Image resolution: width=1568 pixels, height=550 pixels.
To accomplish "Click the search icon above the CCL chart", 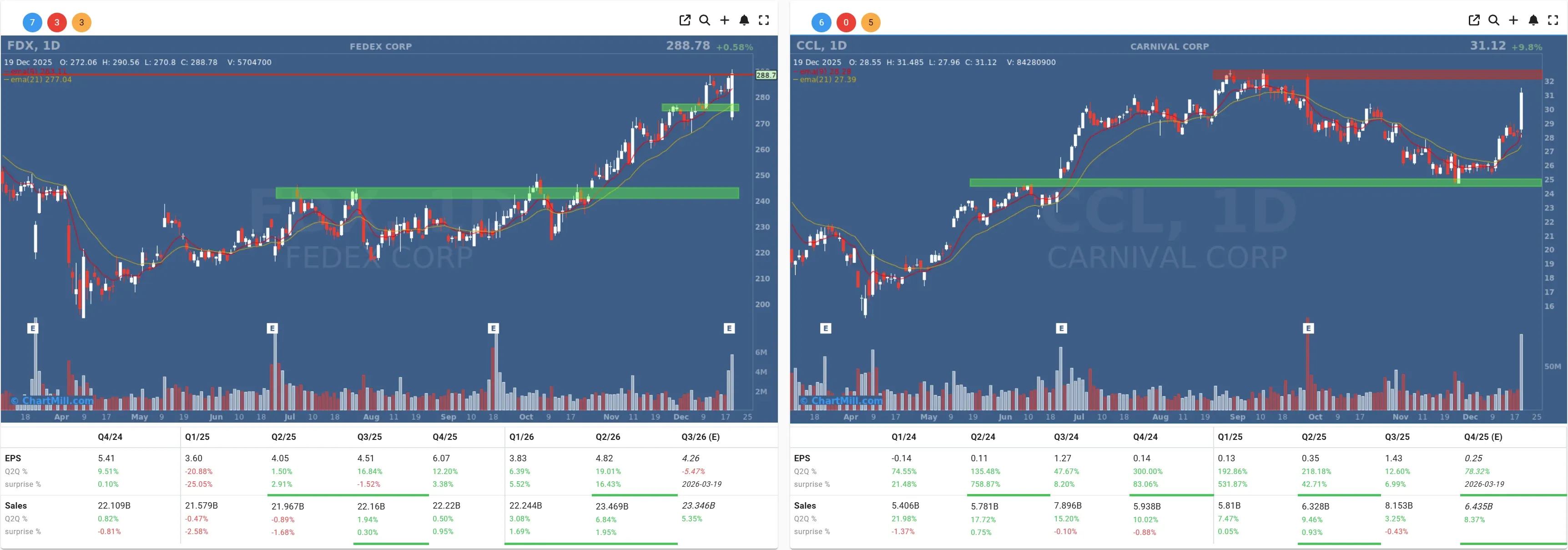I will click(x=1493, y=20).
